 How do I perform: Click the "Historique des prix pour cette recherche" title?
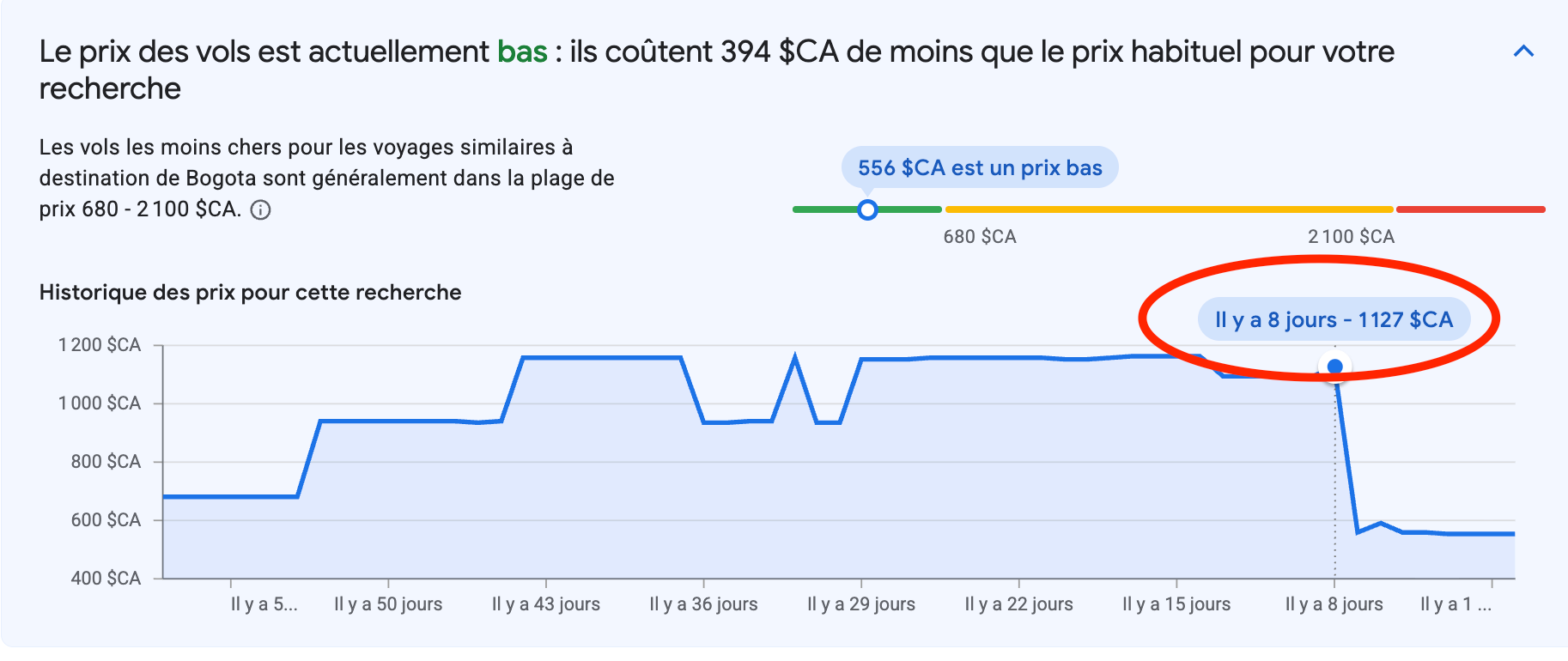click(x=250, y=293)
